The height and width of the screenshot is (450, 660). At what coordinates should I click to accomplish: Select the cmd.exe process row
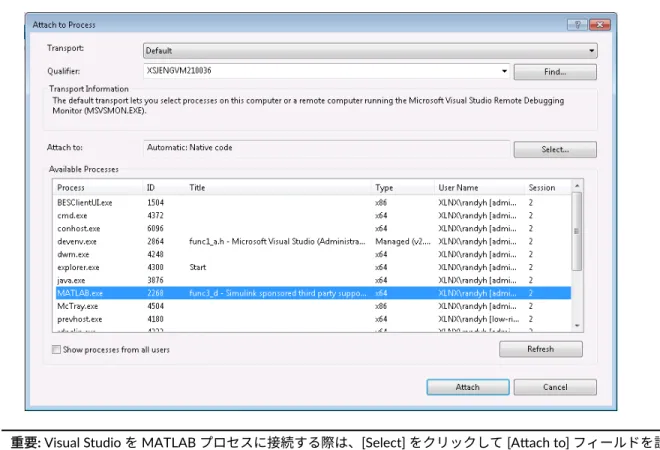(313, 216)
